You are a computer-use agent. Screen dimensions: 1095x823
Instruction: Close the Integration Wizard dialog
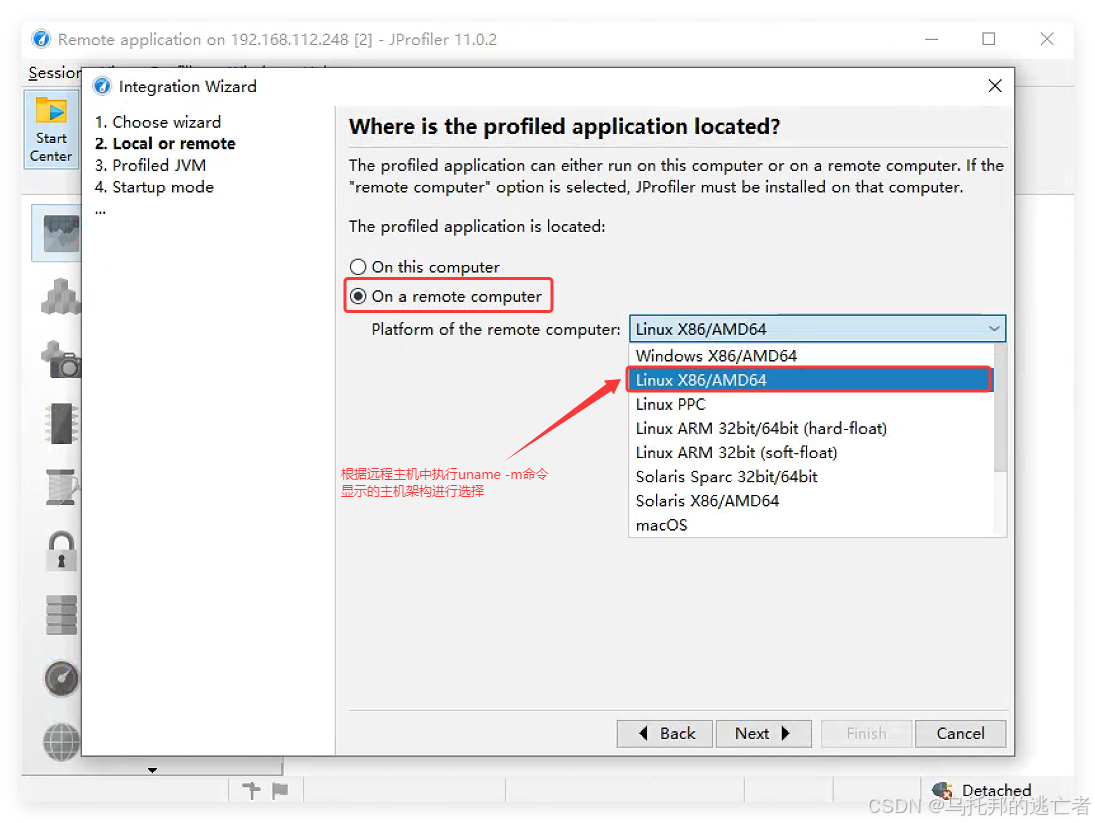995,86
